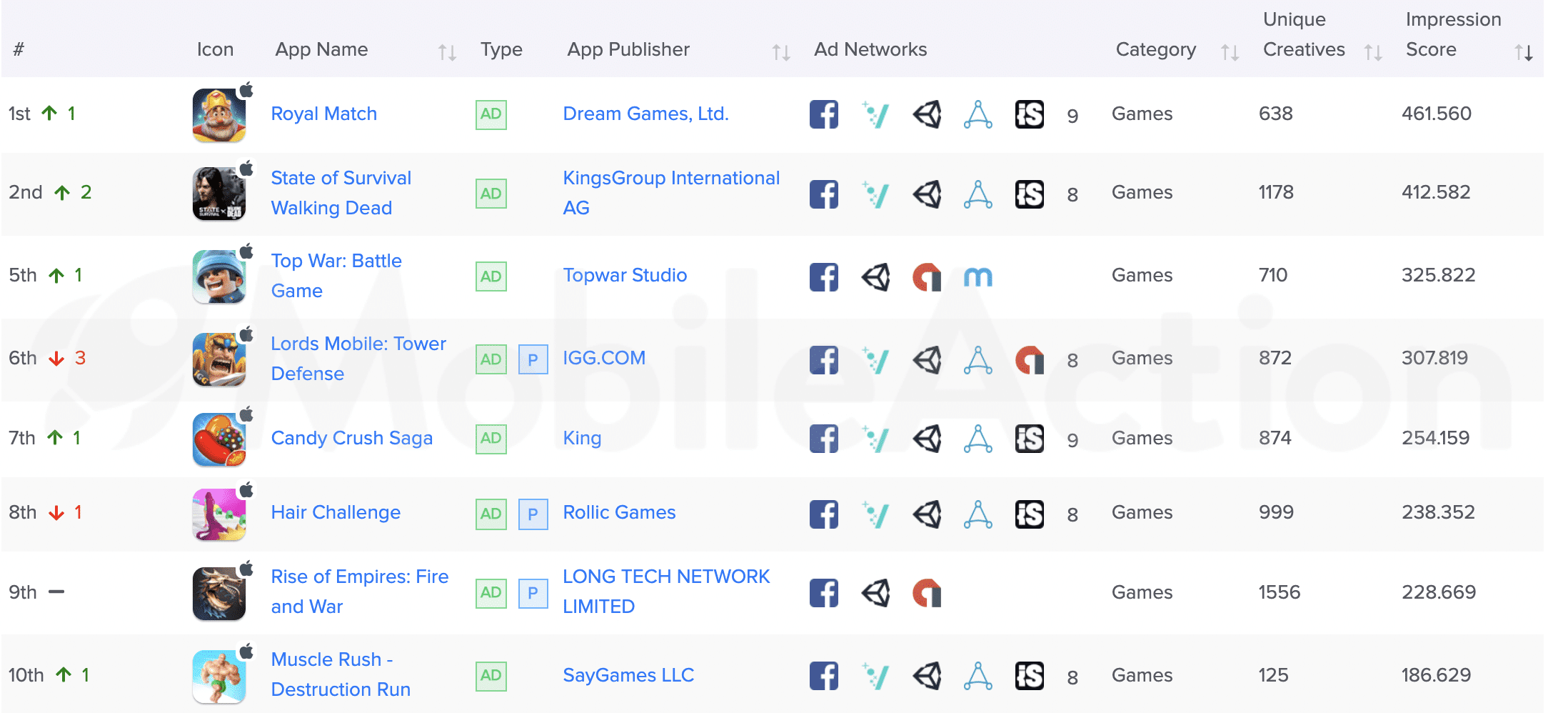The width and height of the screenshot is (1568, 713).
Task: Click Facebook network icon in Royal Match row
Action: pos(824,114)
